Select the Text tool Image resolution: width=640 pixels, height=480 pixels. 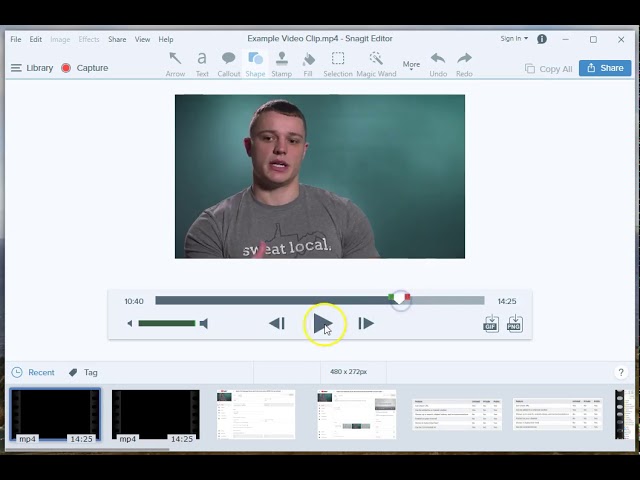pyautogui.click(x=202, y=64)
